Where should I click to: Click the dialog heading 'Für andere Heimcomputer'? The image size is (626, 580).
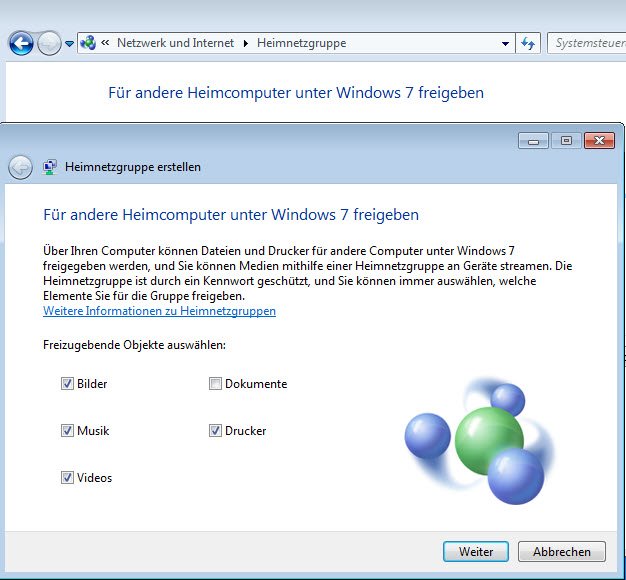(231, 215)
